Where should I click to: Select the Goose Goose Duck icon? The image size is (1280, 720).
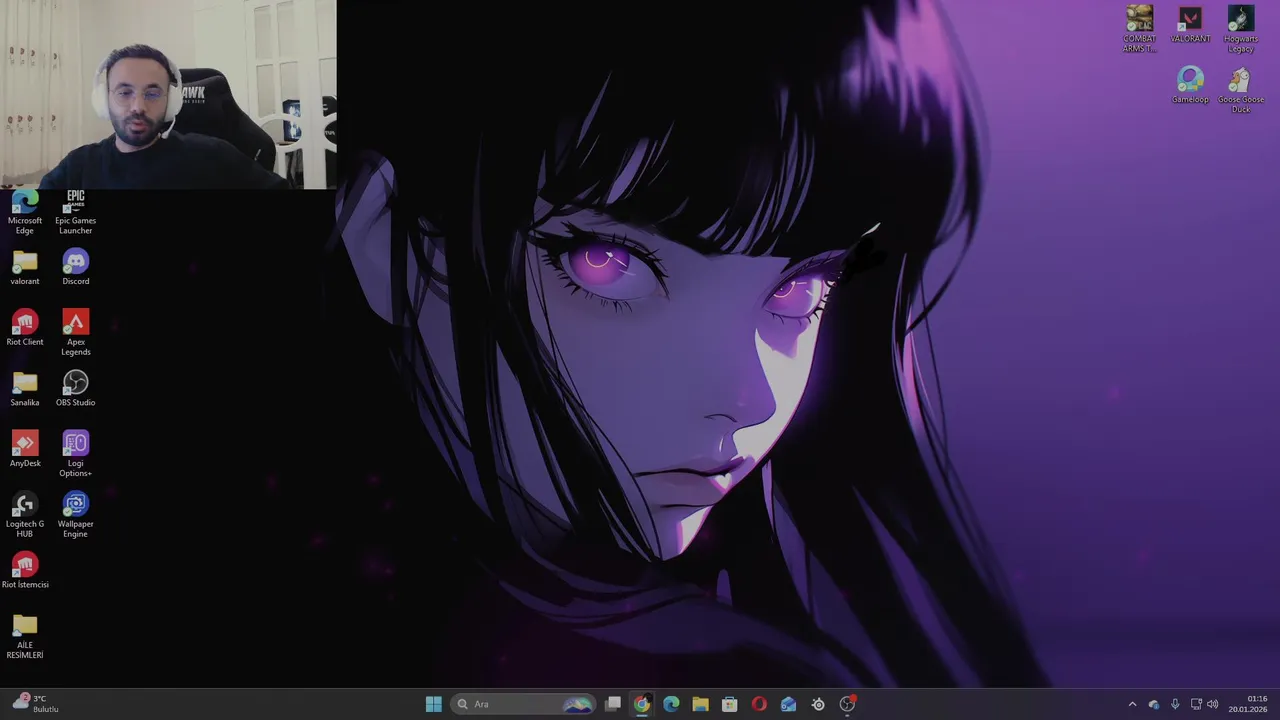point(1240,90)
